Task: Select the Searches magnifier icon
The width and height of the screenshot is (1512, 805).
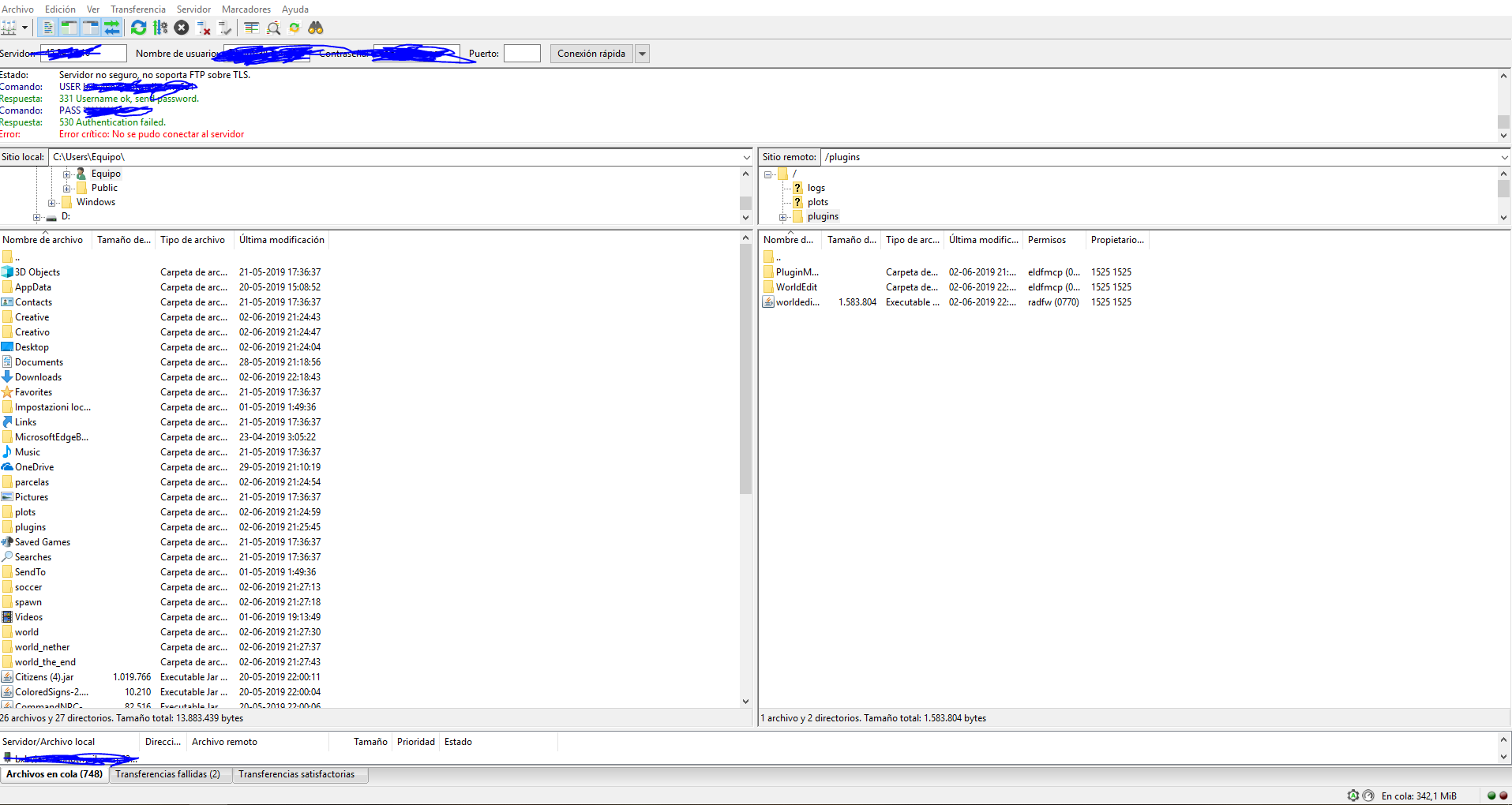Action: tap(7, 557)
